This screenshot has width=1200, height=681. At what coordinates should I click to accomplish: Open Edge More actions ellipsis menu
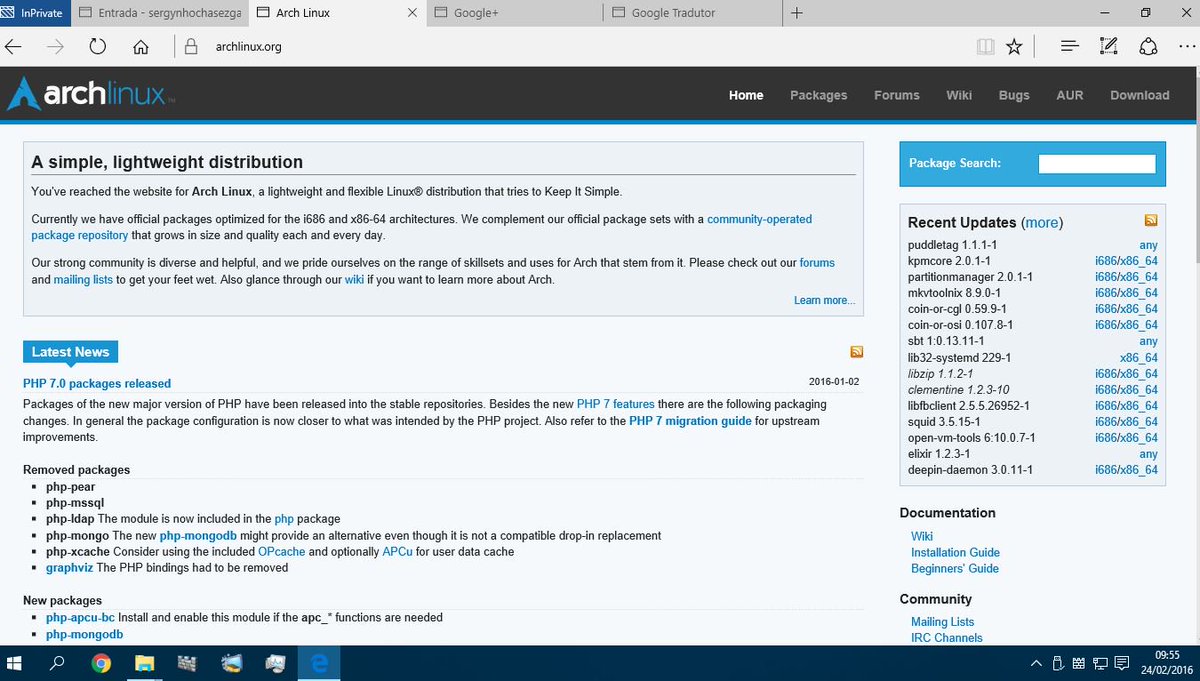pyautogui.click(x=1186, y=47)
